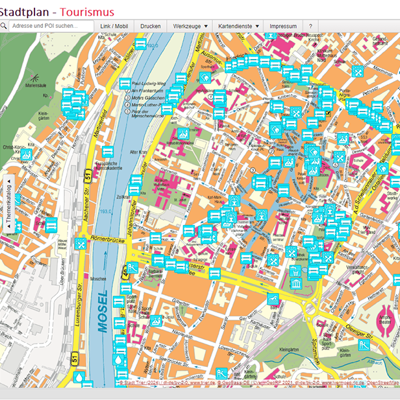Screen dimensions: 400x400
Task: Expand the Werkzeuge dropdown menu
Action: pos(190,26)
